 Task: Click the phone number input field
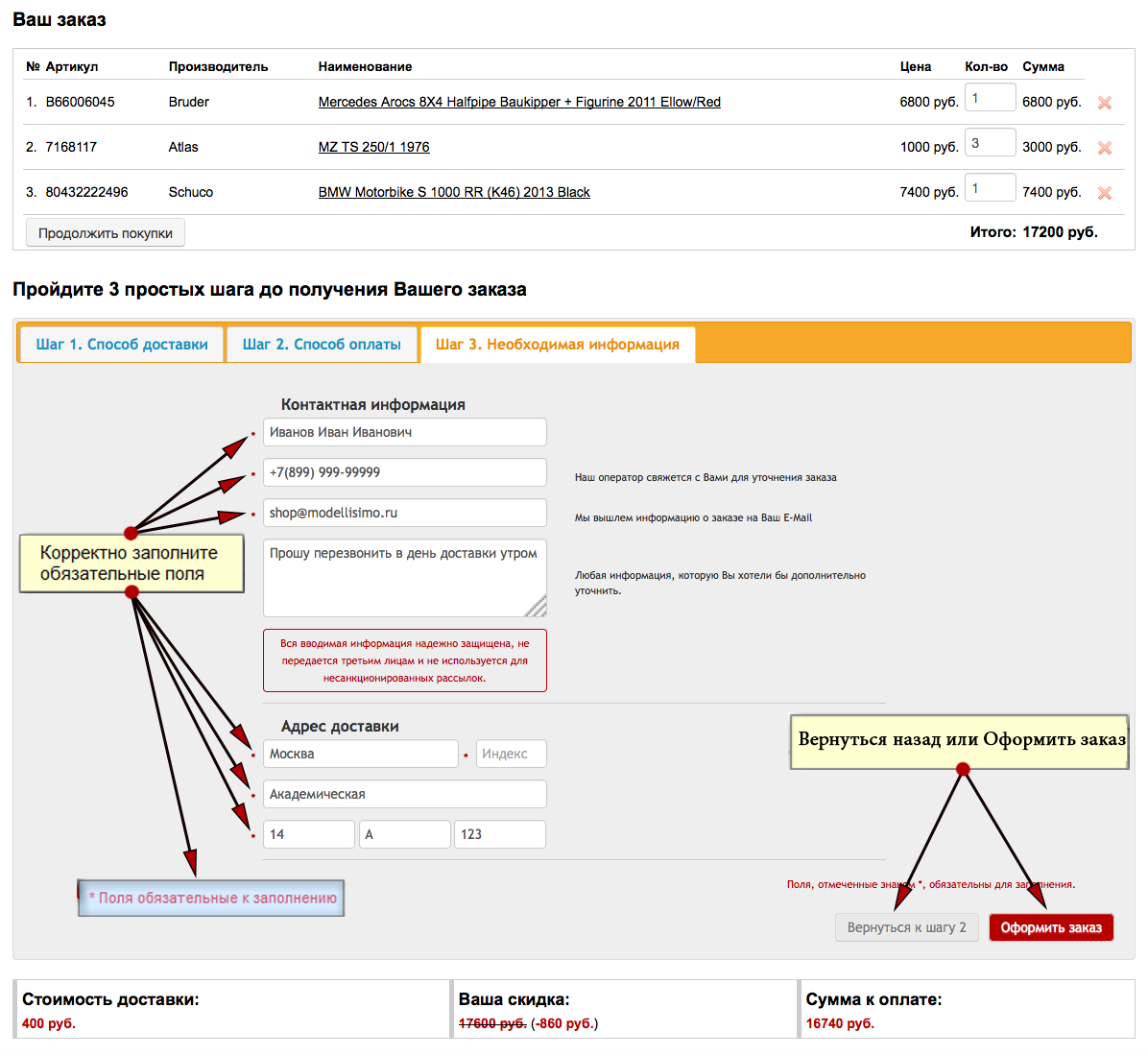404,472
